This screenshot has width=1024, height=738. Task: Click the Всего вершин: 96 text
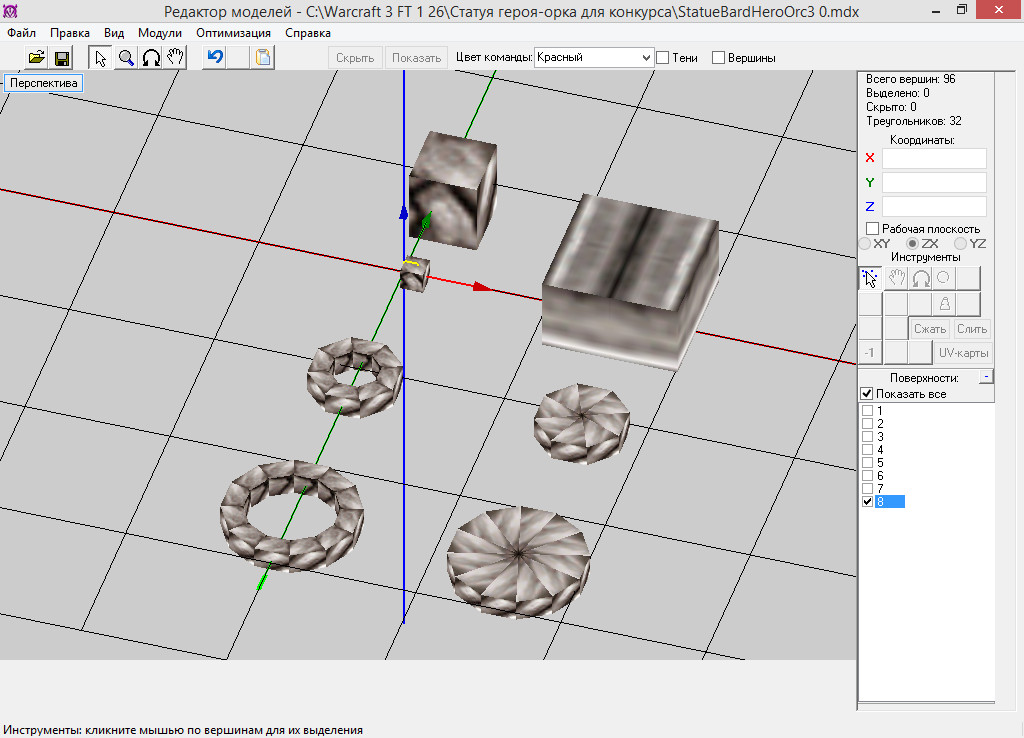[910, 79]
